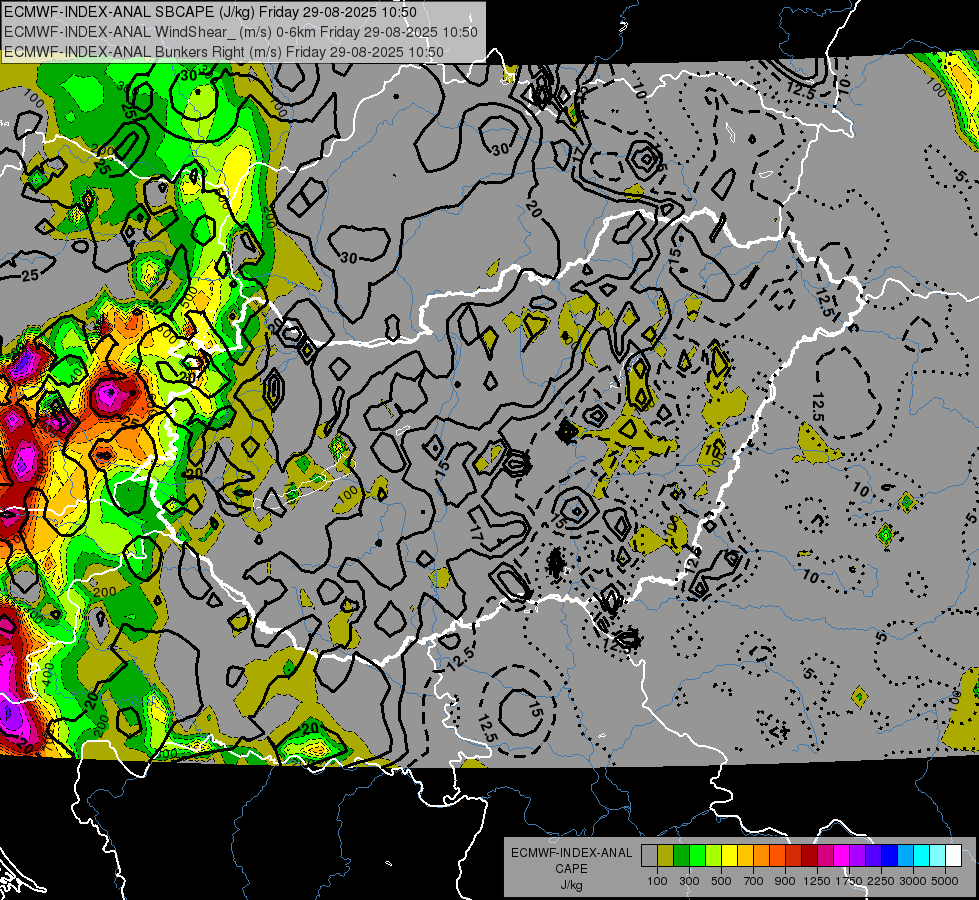Choose the dark red legend swatch
This screenshot has width=979, height=900.
(x=809, y=856)
